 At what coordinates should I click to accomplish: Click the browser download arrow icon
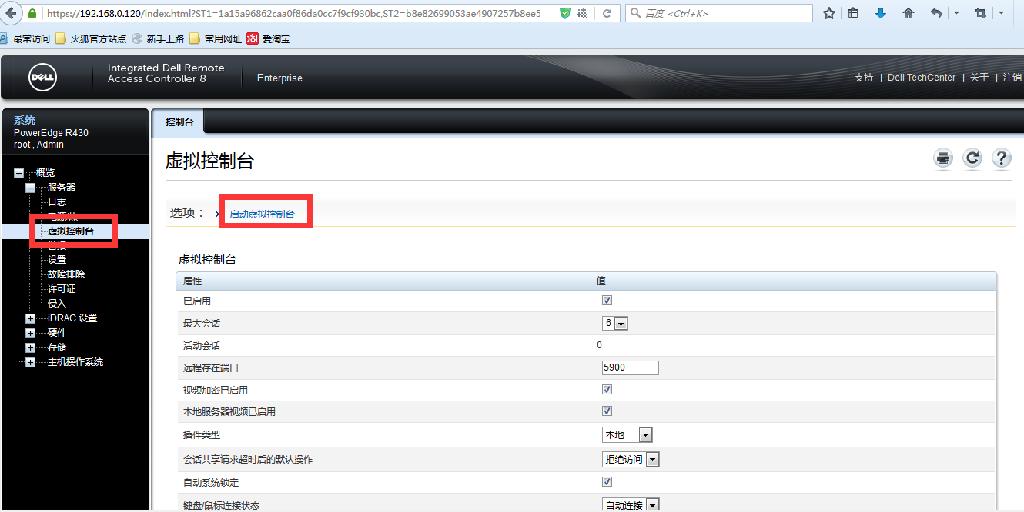[x=881, y=14]
